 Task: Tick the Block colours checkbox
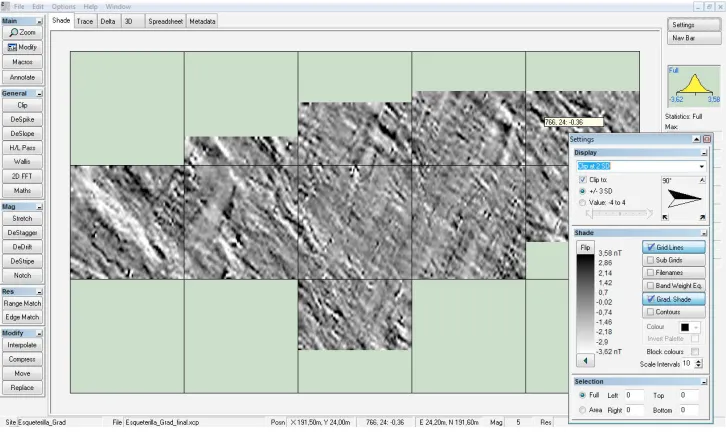click(x=695, y=352)
